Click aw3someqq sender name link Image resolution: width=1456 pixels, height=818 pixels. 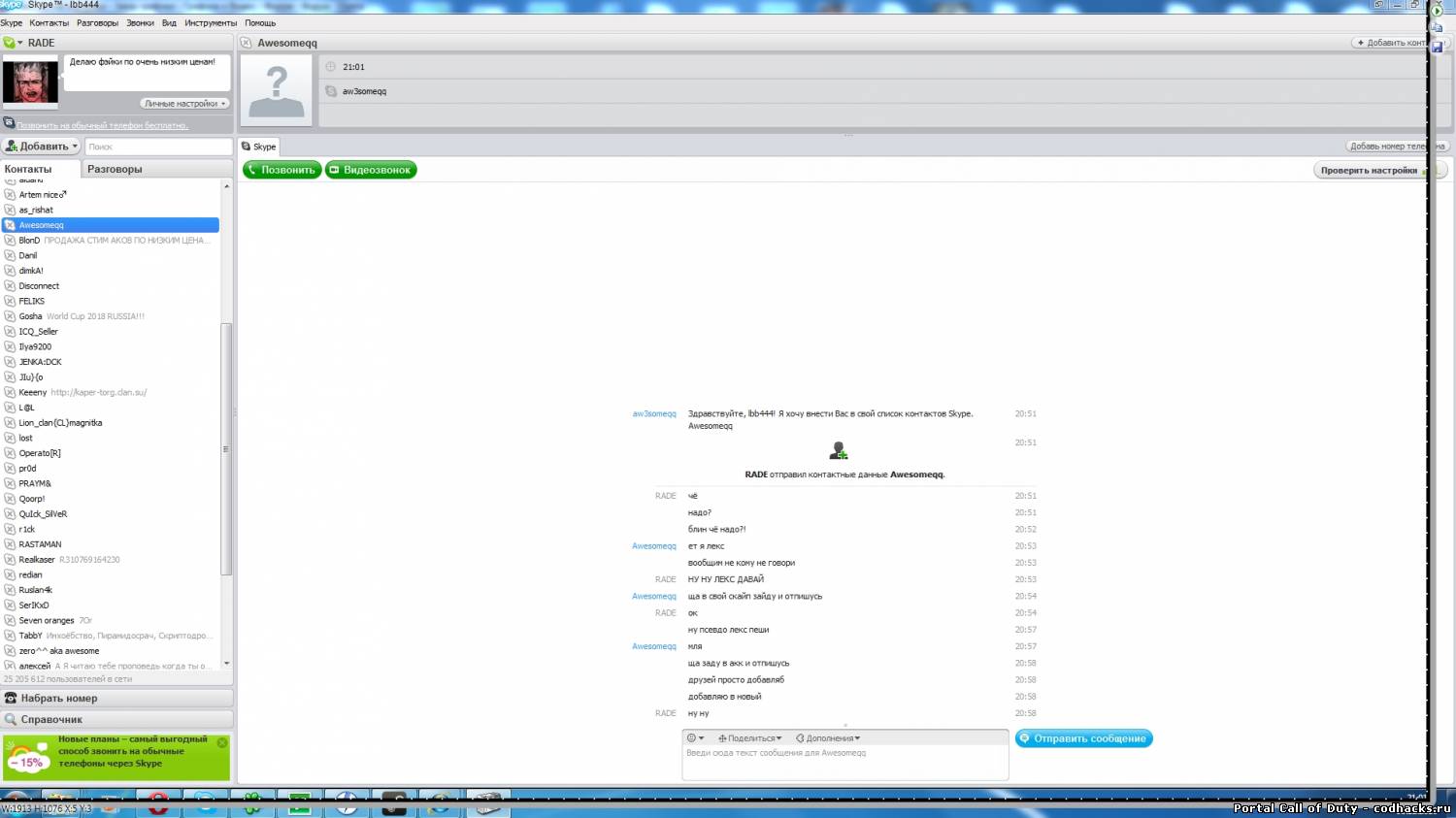[654, 413]
